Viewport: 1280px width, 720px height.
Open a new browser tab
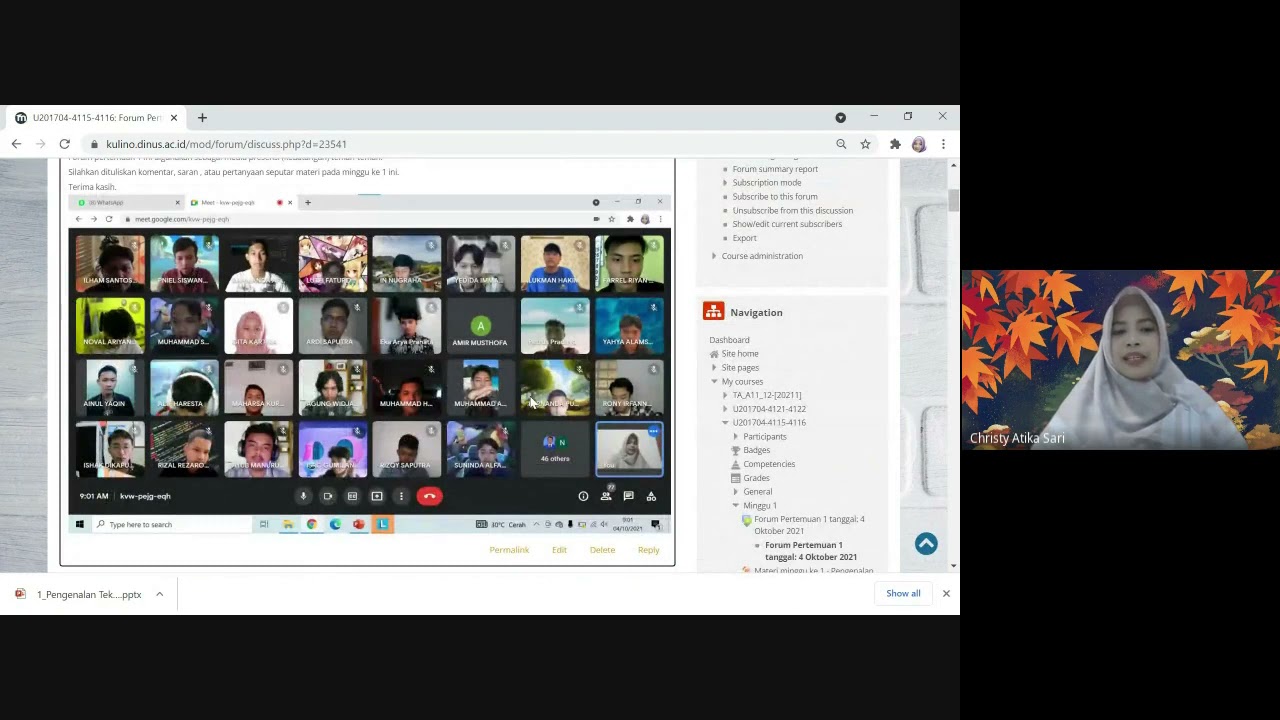pyautogui.click(x=202, y=118)
